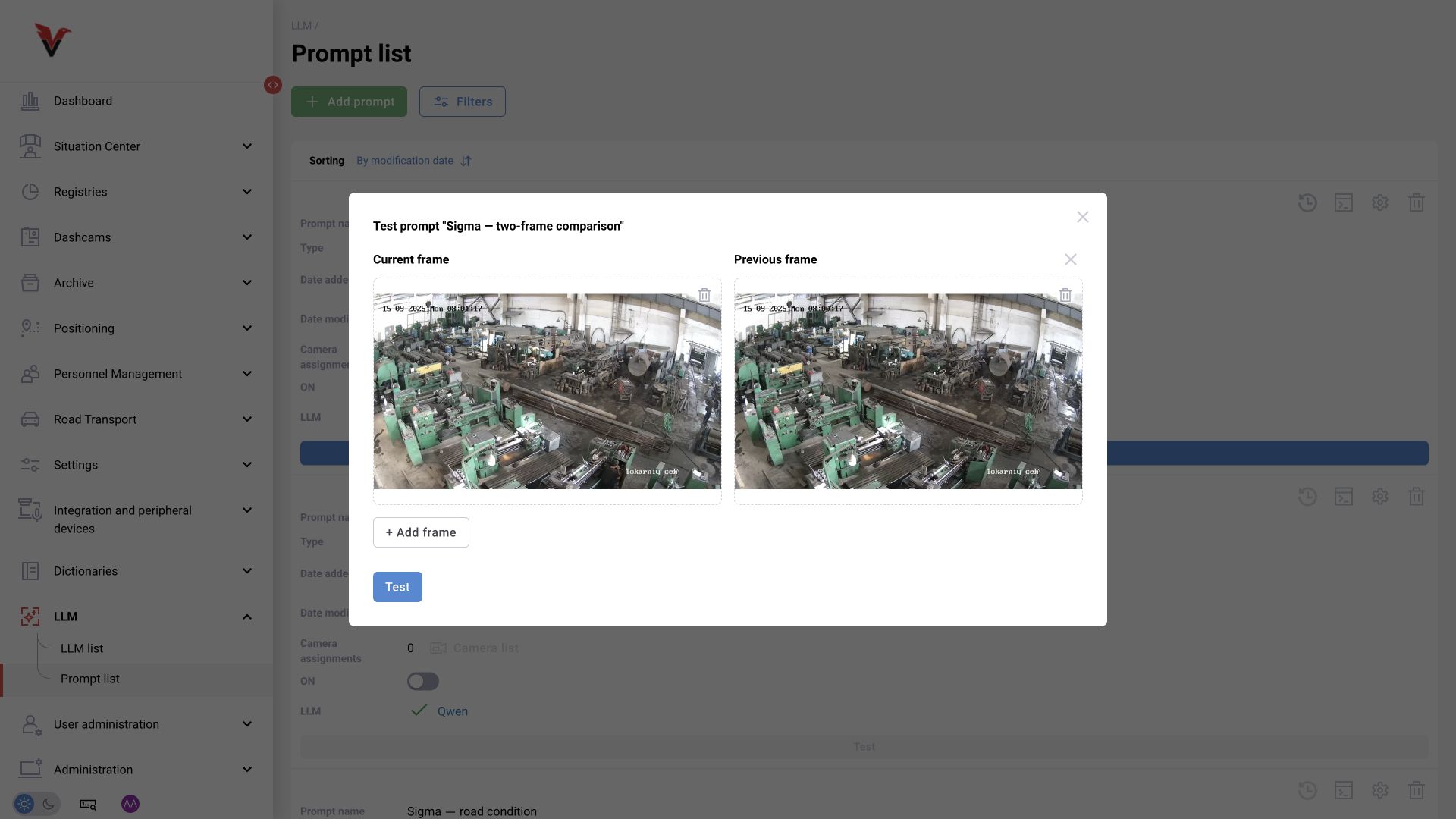
Task: Toggle the second prompt ON switch
Action: 423,681
